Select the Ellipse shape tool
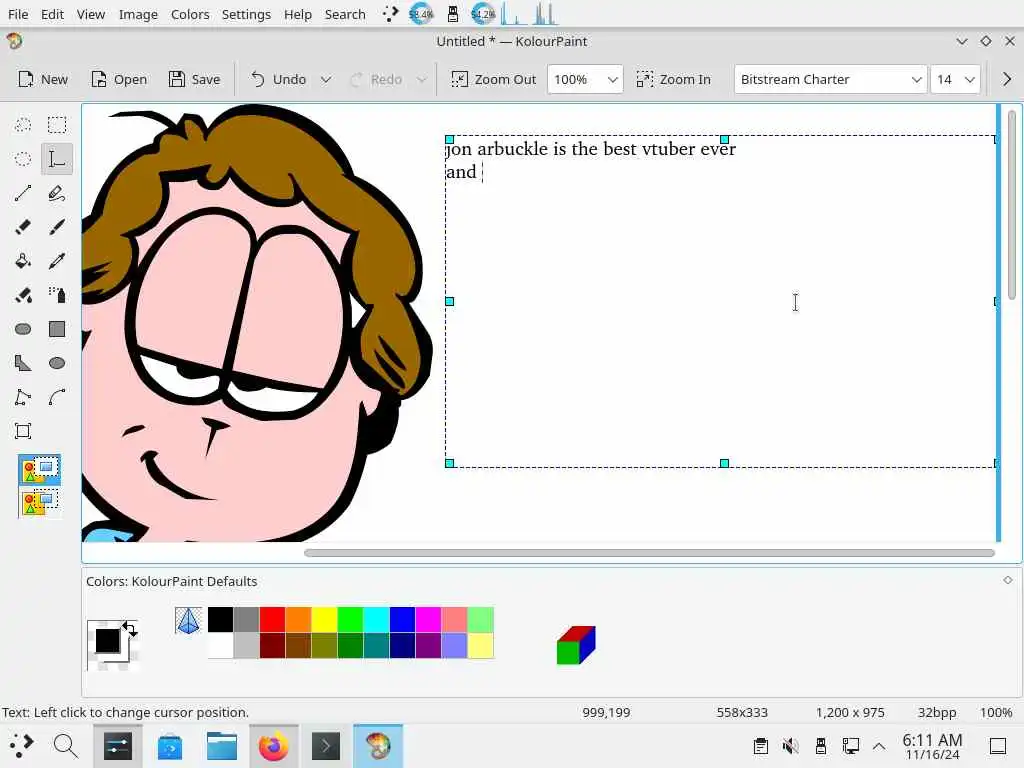 (x=57, y=362)
